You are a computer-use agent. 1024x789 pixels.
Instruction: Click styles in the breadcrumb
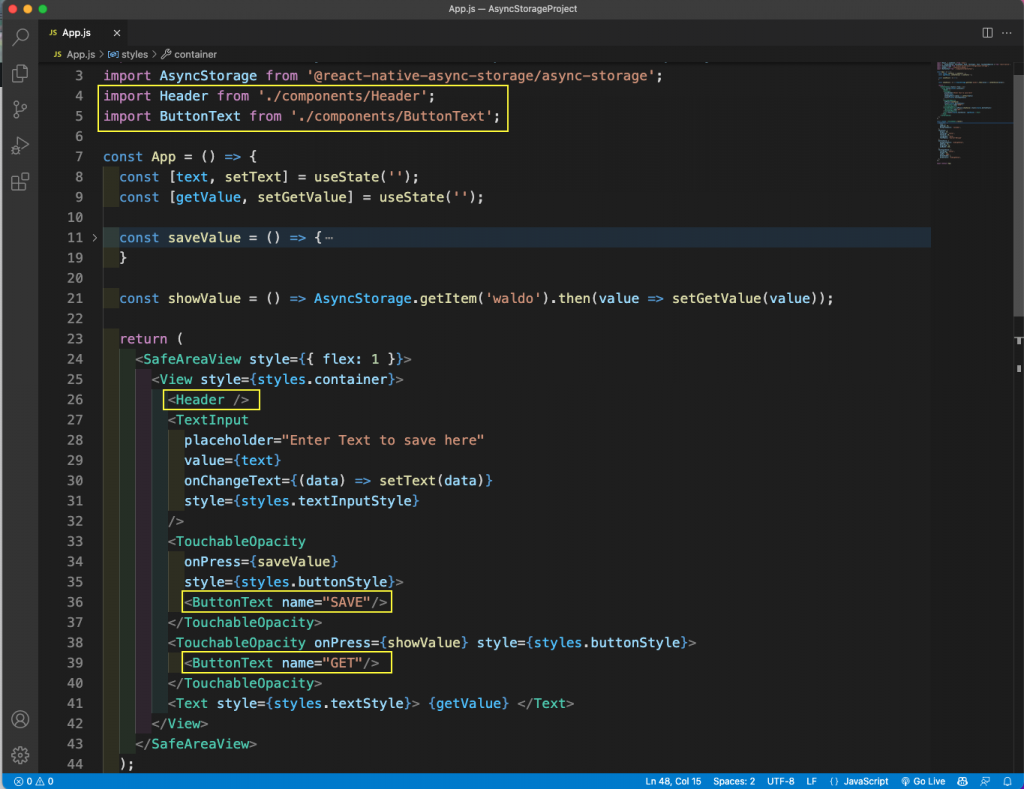[134, 54]
